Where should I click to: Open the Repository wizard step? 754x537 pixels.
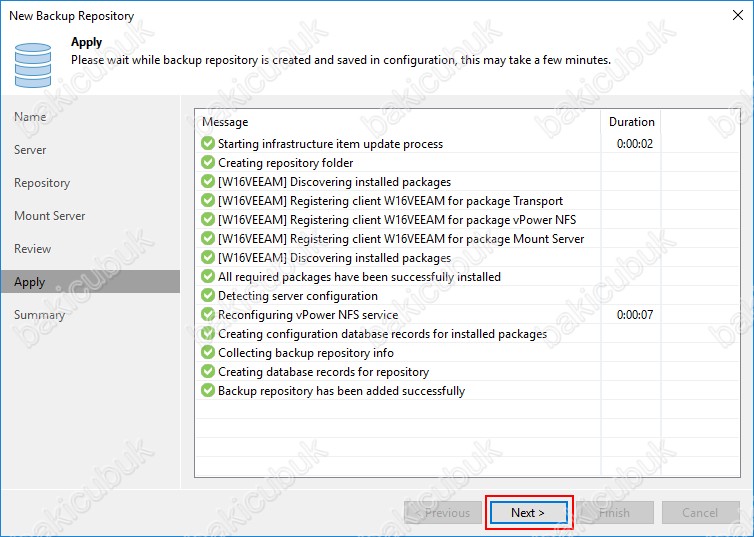pos(42,183)
